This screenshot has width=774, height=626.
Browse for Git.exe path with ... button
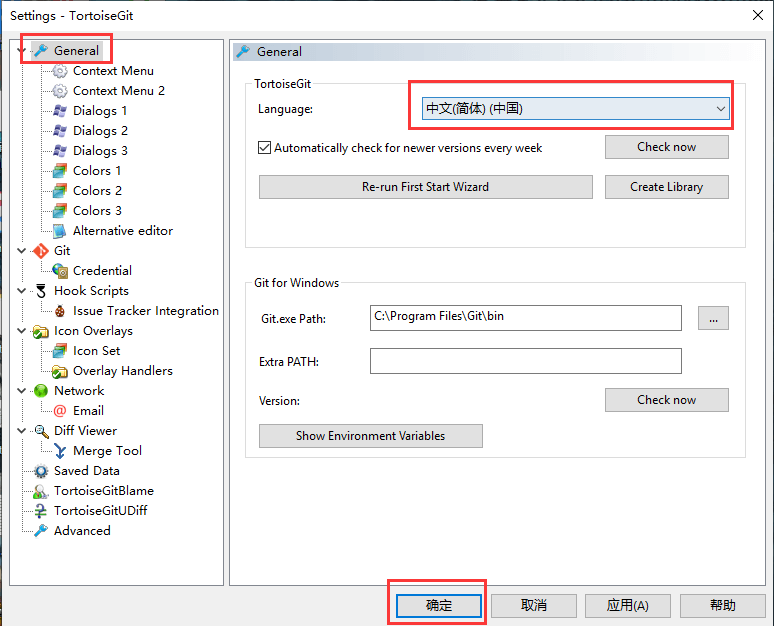pyautogui.click(x=713, y=318)
